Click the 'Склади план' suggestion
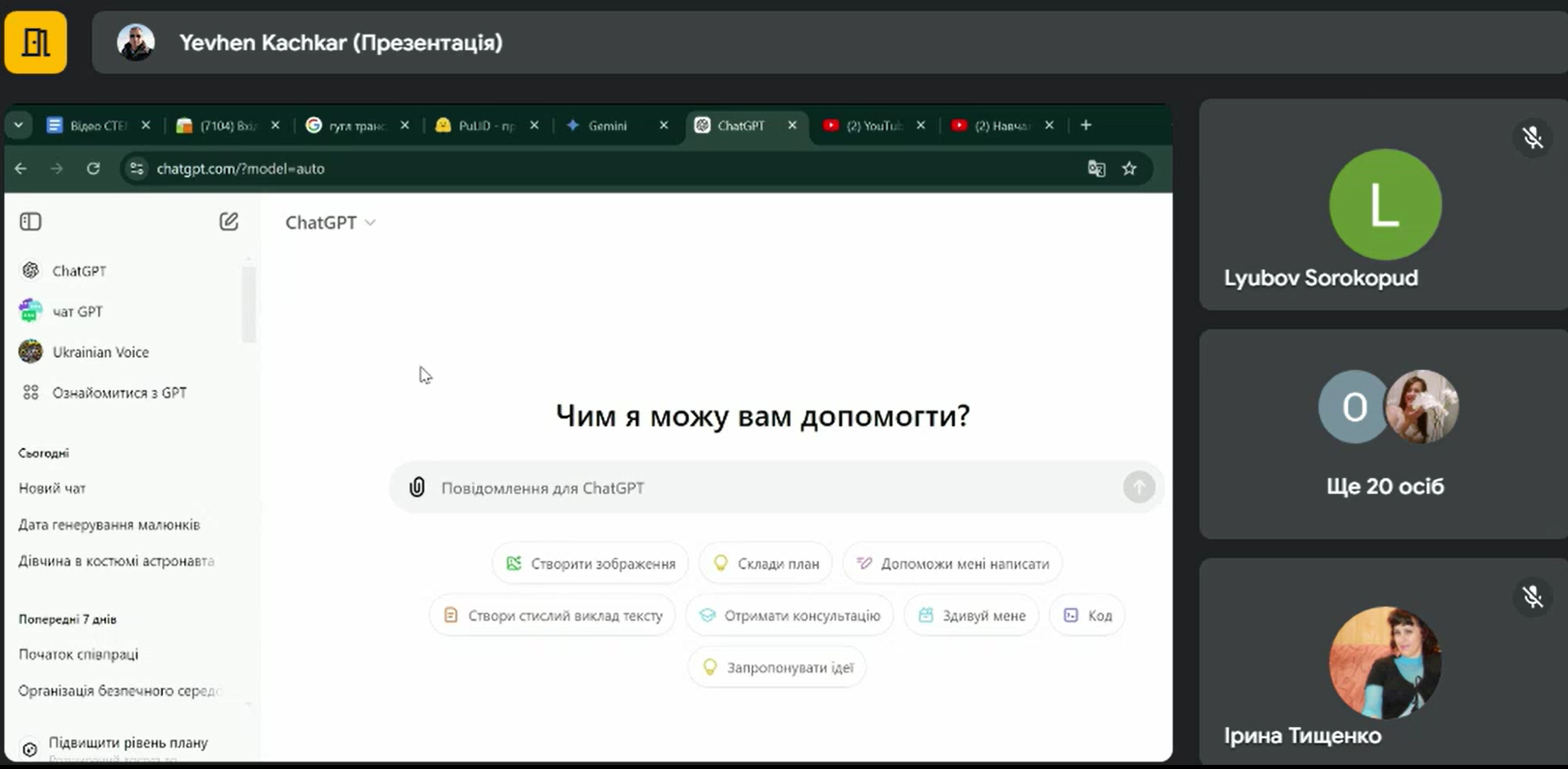Viewport: 1568px width, 769px height. (765, 563)
